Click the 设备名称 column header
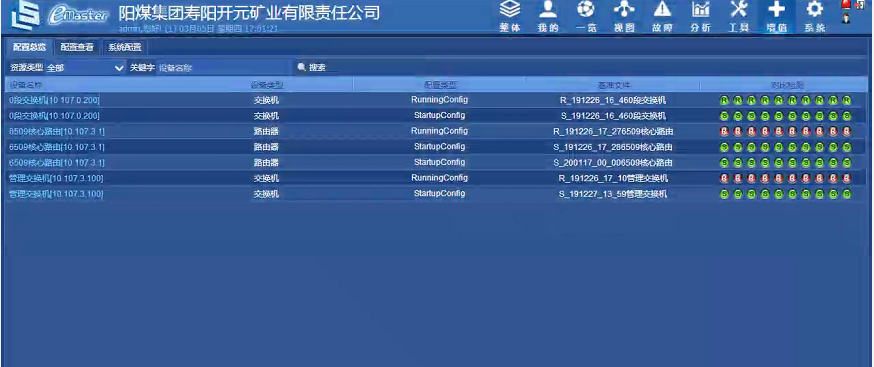 point(26,85)
